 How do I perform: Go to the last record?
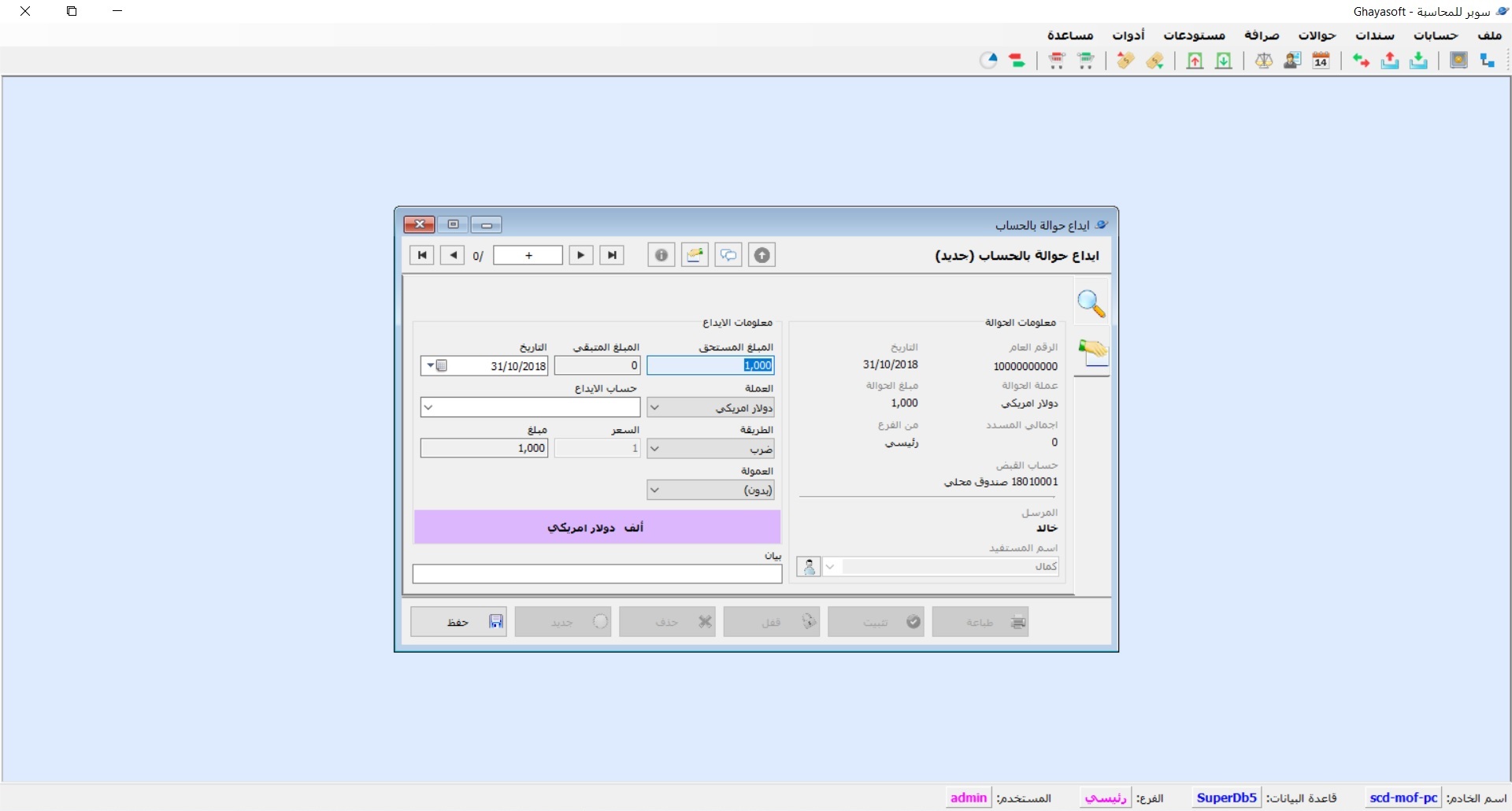pos(612,255)
